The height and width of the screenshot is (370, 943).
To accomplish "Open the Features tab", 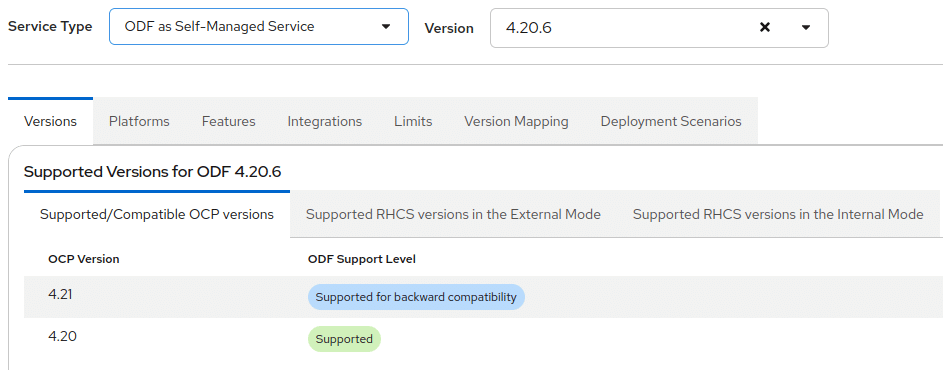I will point(229,122).
